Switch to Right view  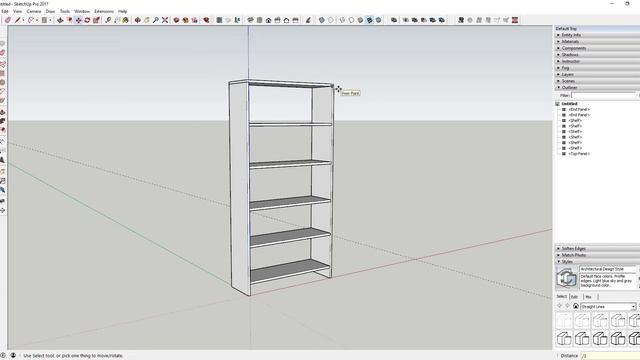tap(277, 20)
